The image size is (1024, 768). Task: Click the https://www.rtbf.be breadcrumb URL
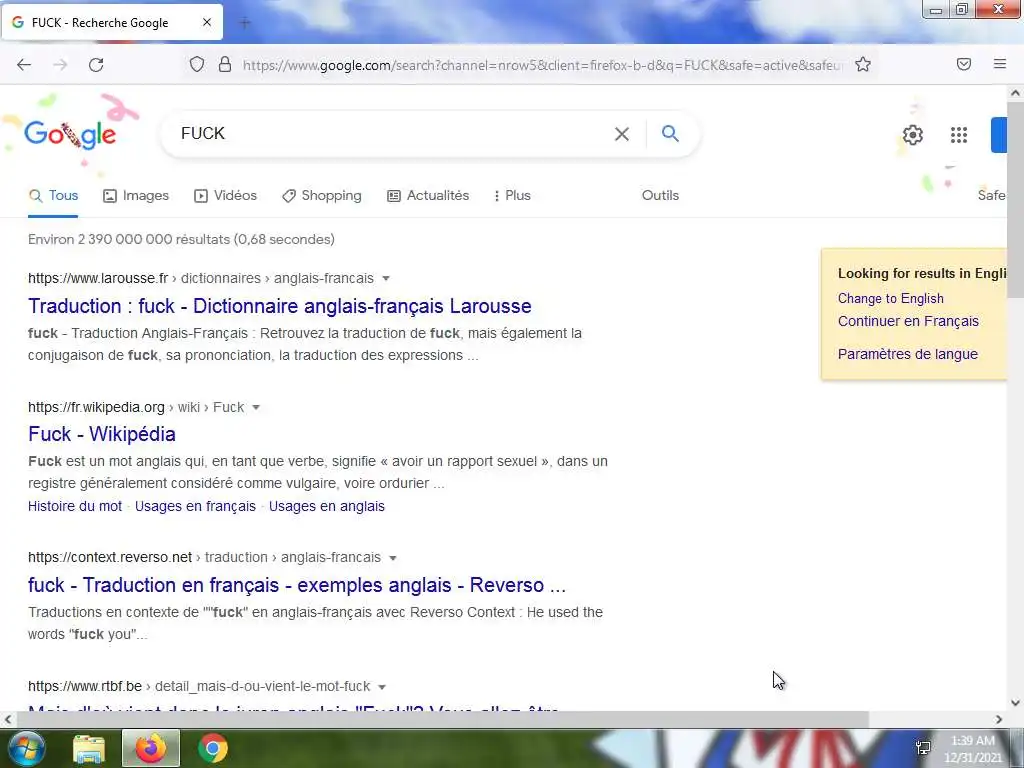pos(85,686)
